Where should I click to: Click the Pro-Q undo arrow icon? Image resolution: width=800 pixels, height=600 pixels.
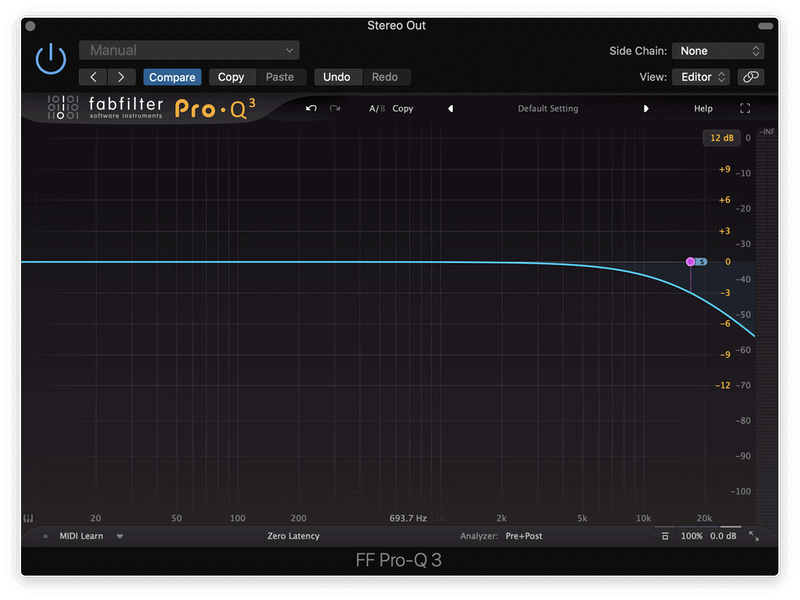pos(311,108)
